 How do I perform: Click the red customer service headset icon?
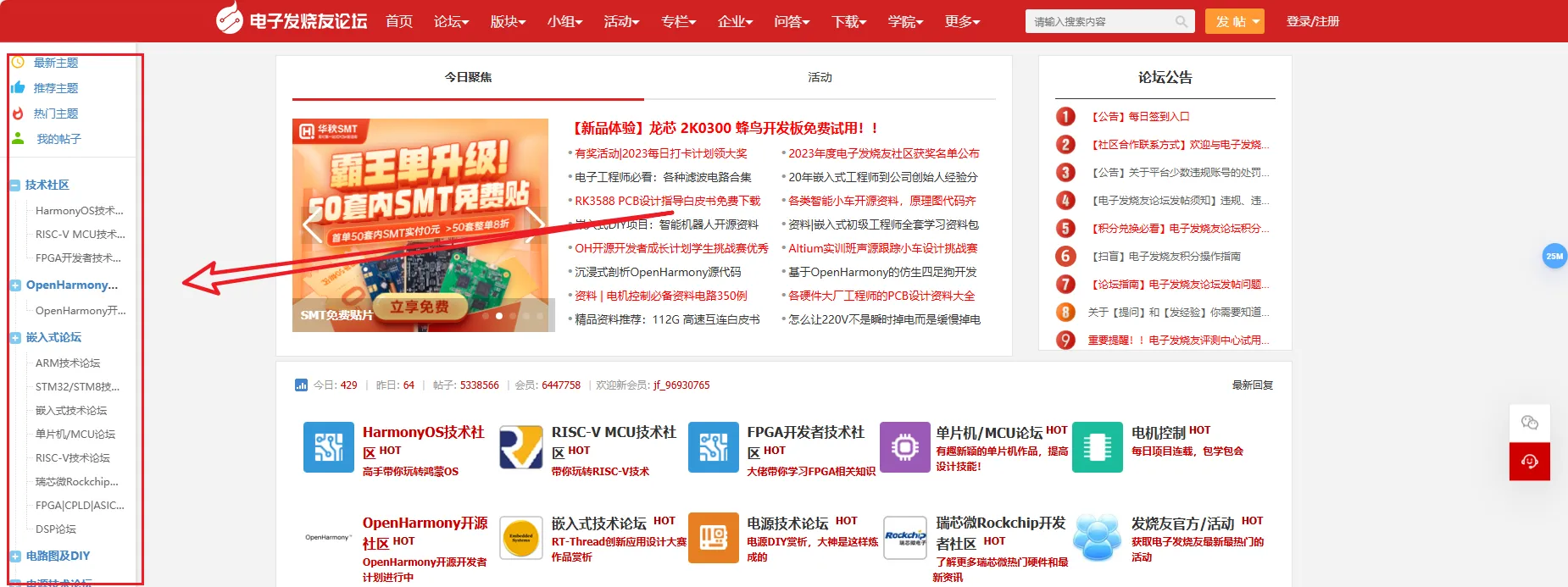click(1529, 462)
